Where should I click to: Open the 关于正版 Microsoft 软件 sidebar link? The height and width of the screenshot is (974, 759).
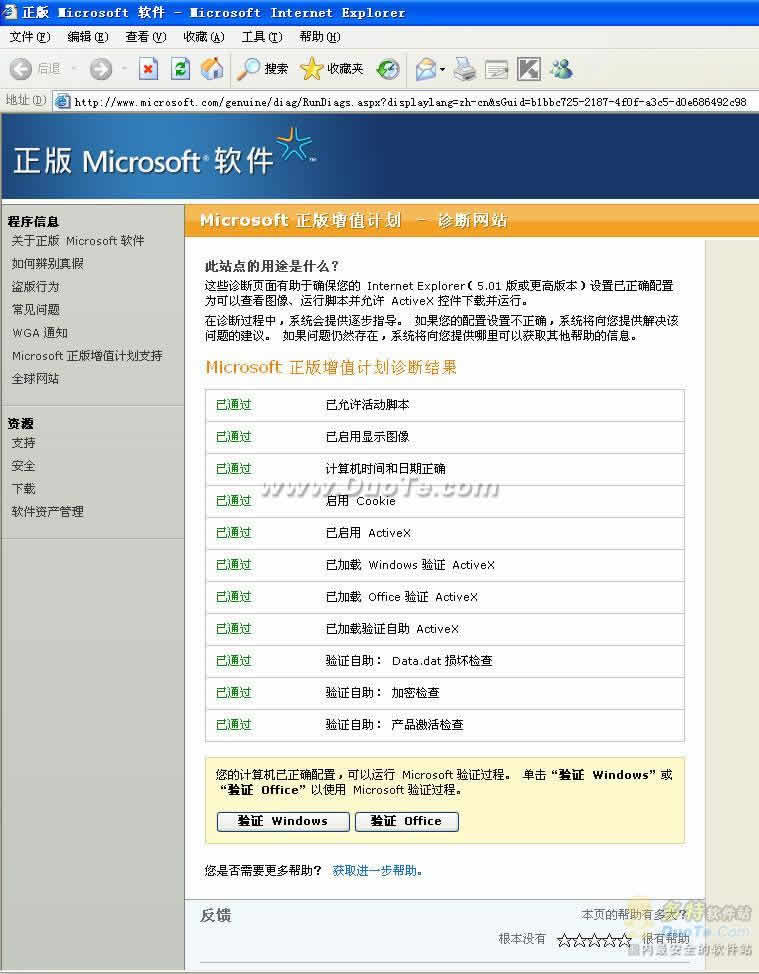[78, 240]
